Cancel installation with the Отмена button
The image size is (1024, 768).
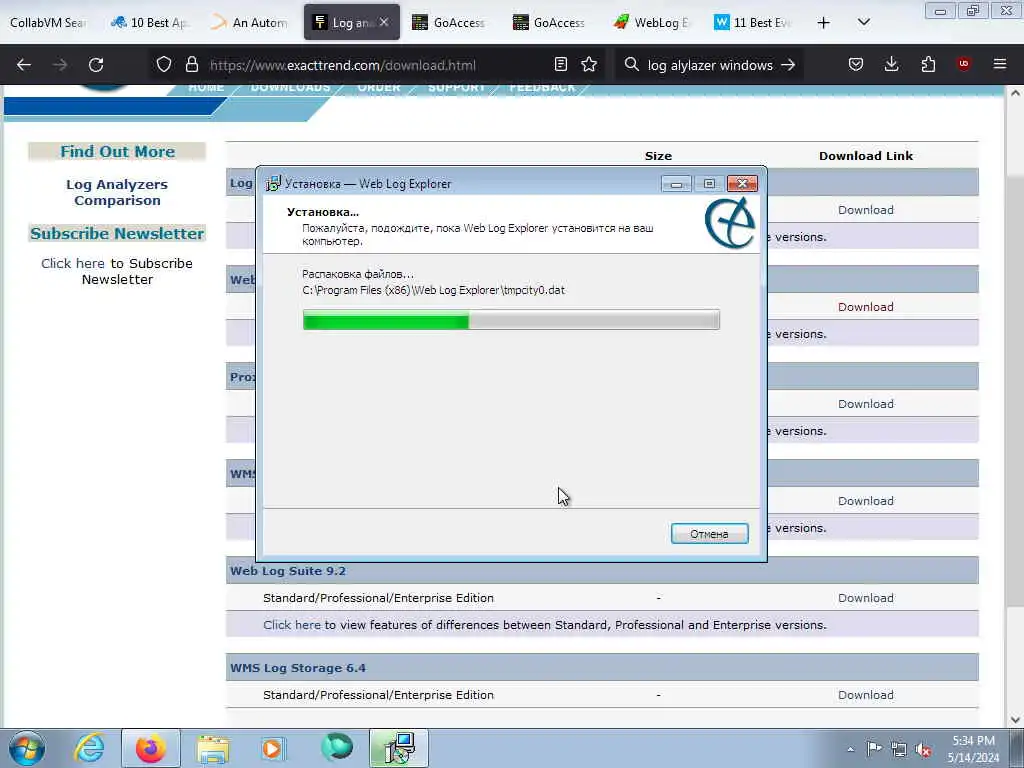[709, 534]
